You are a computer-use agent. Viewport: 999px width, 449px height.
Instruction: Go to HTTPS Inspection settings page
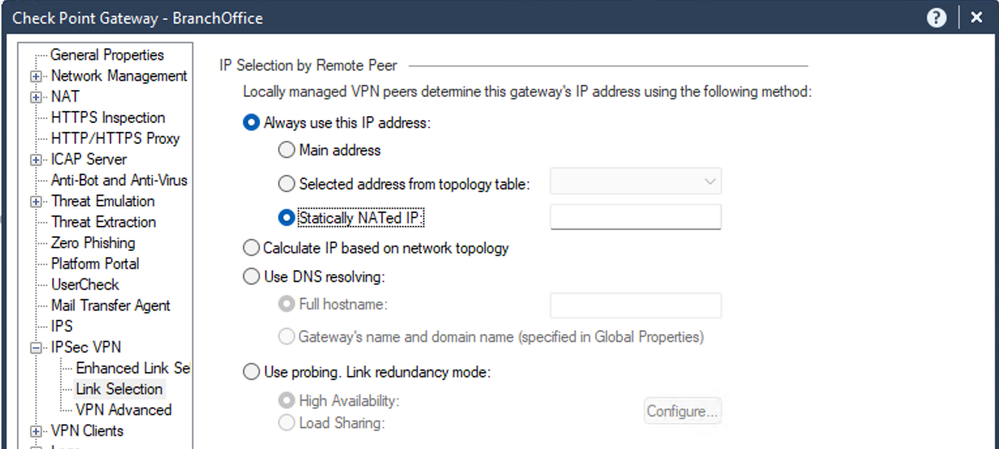point(108,118)
